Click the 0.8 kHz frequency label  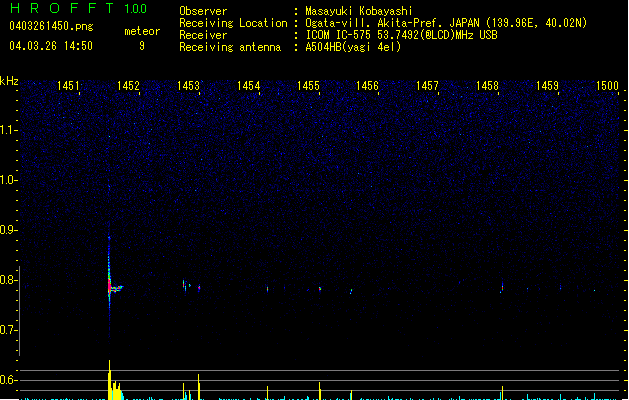pos(9,280)
